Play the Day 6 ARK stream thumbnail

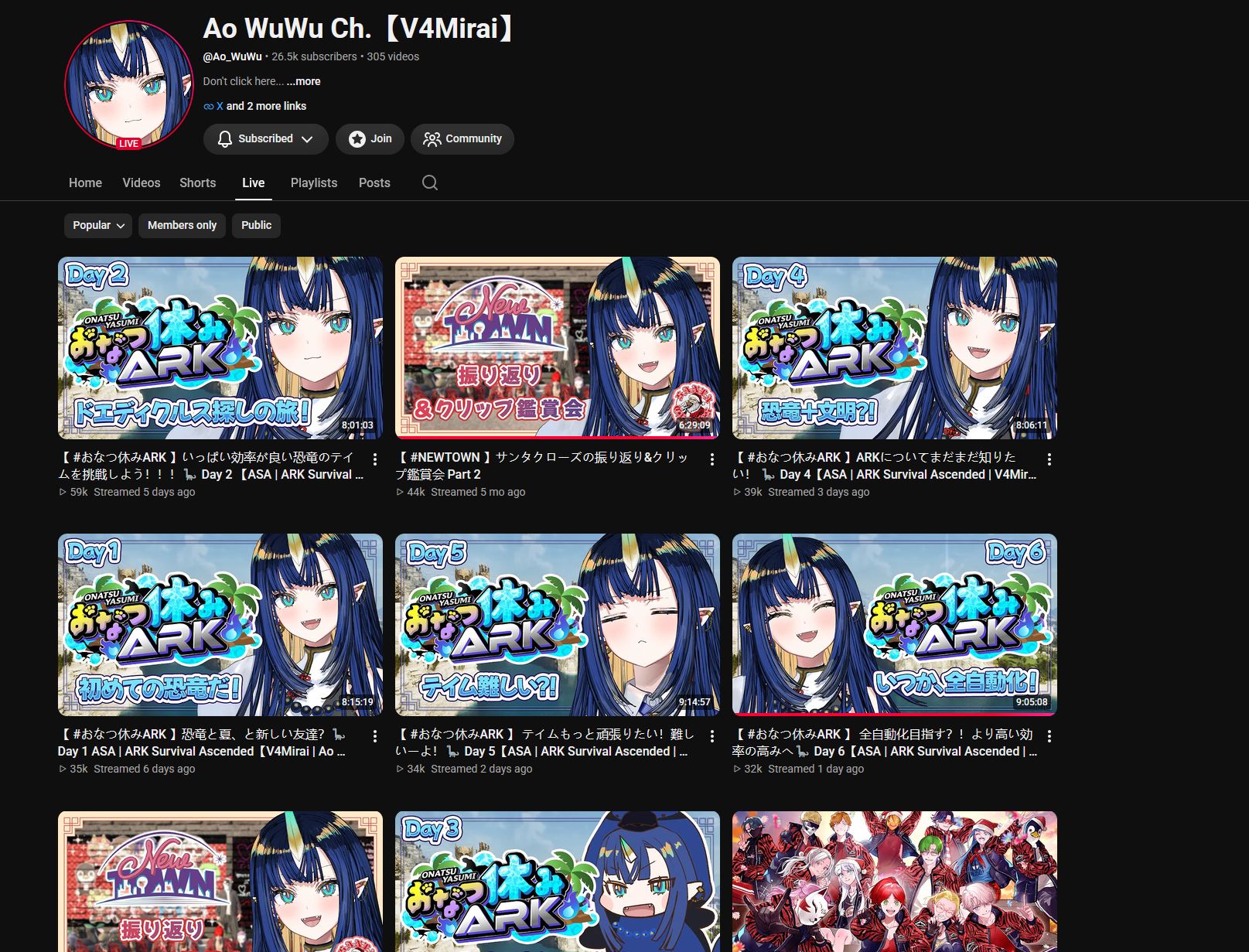click(x=895, y=625)
